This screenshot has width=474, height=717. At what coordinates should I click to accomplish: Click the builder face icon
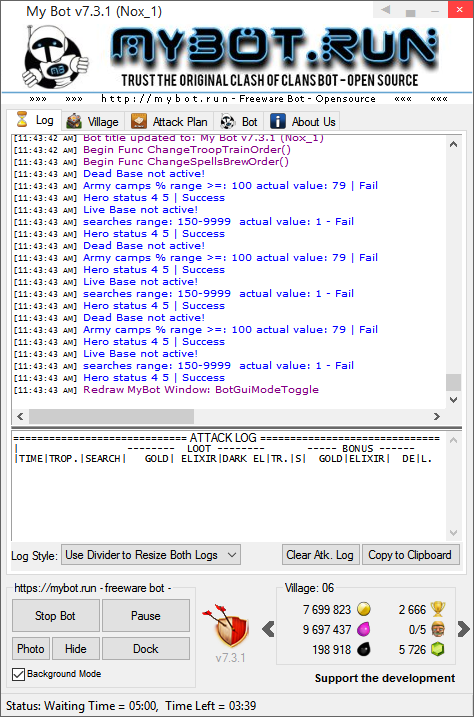click(x=438, y=629)
